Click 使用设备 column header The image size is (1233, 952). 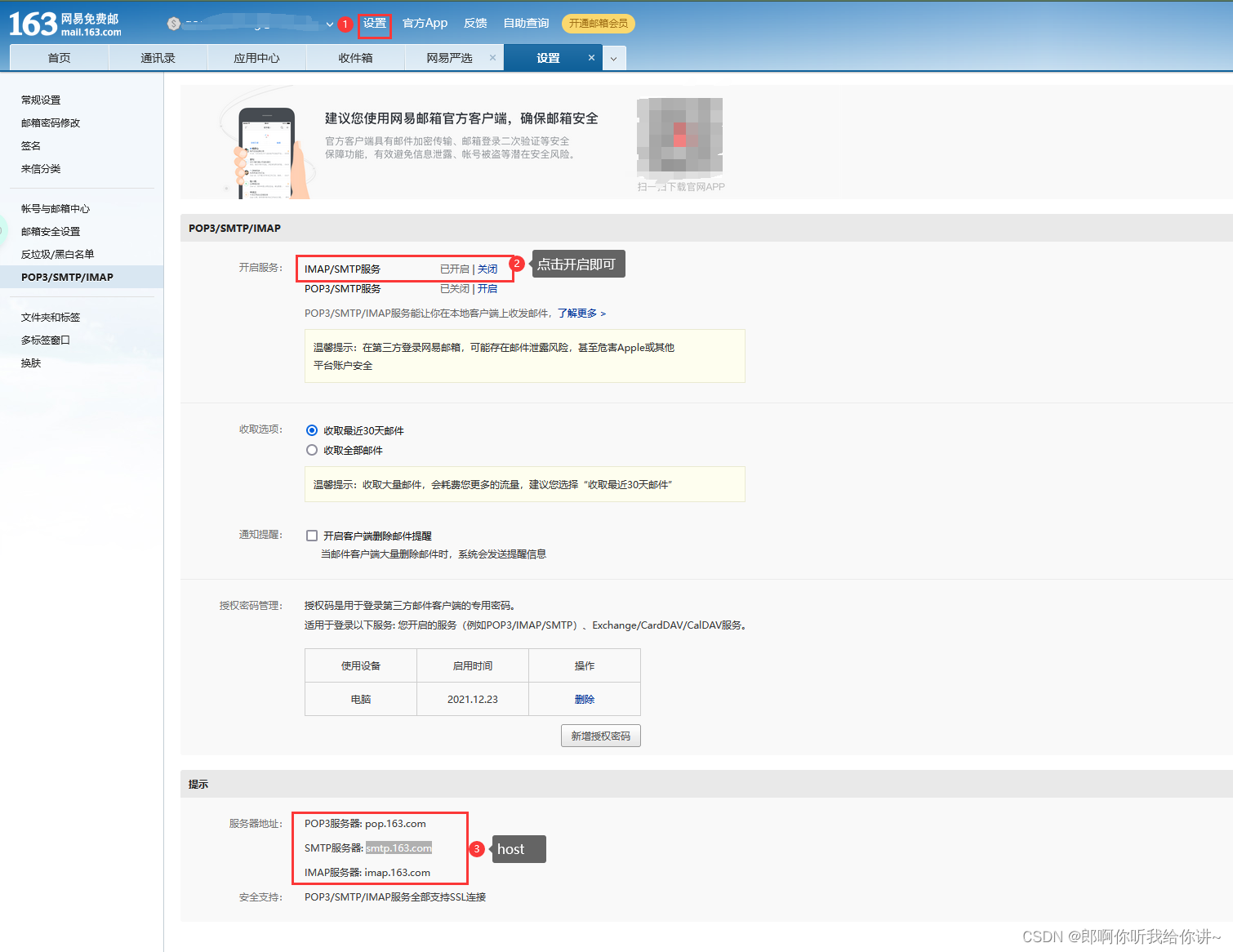tap(361, 666)
